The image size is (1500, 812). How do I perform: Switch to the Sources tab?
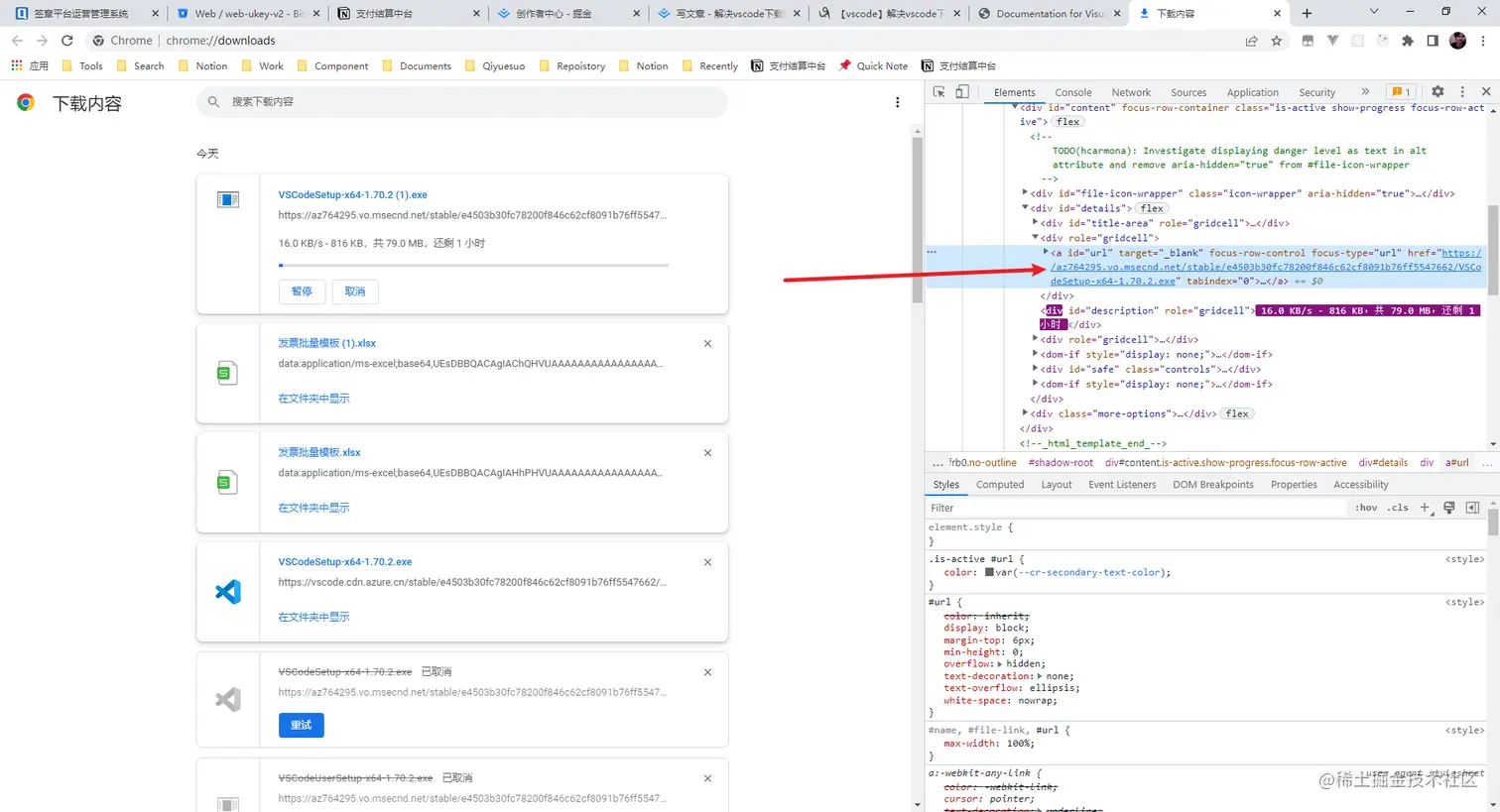(x=1188, y=92)
